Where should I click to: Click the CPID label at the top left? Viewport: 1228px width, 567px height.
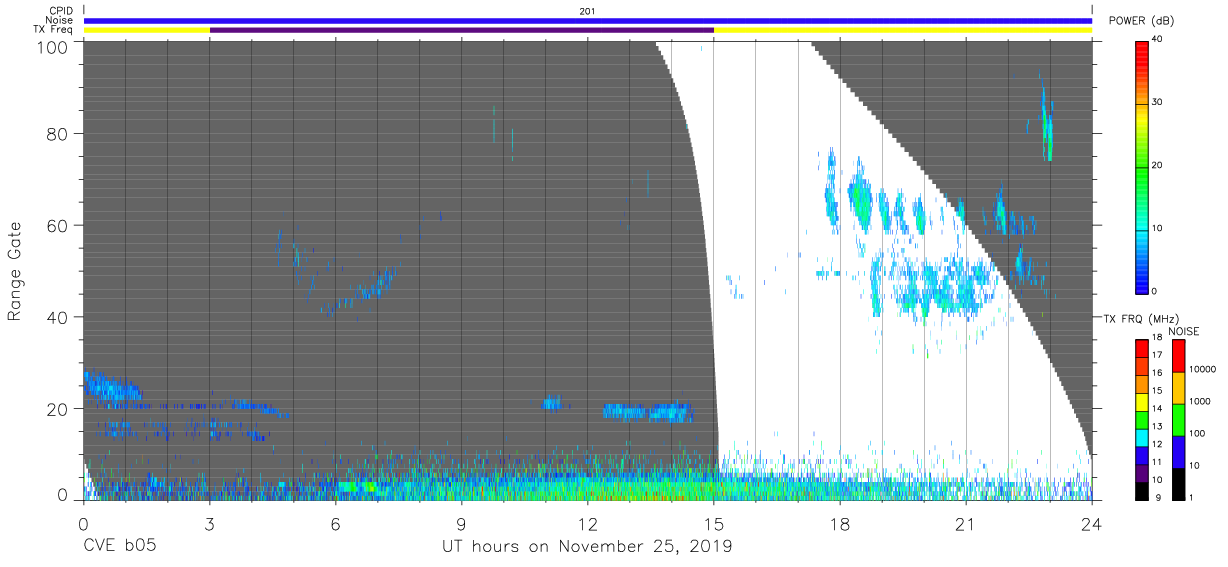click(60, 11)
